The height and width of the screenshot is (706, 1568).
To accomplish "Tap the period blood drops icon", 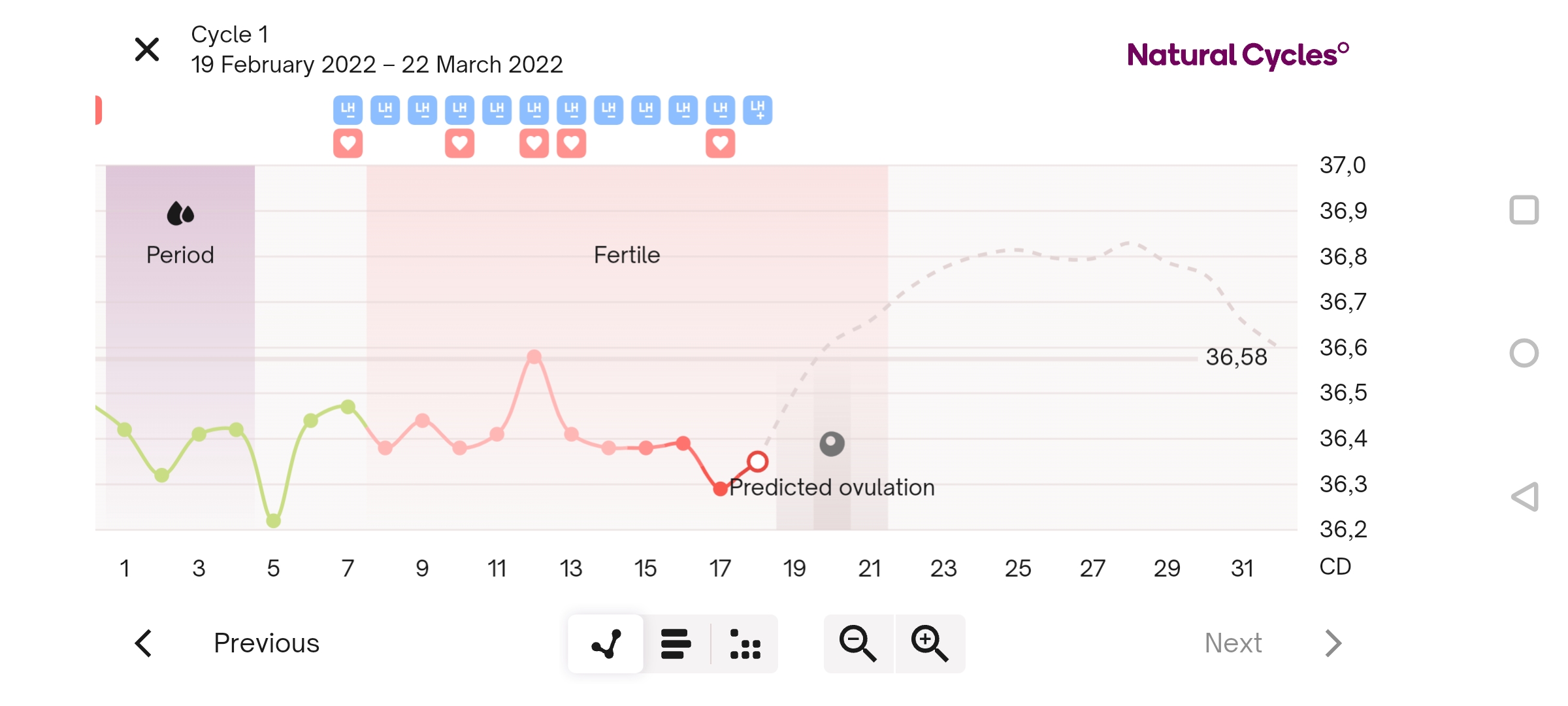I will [180, 214].
